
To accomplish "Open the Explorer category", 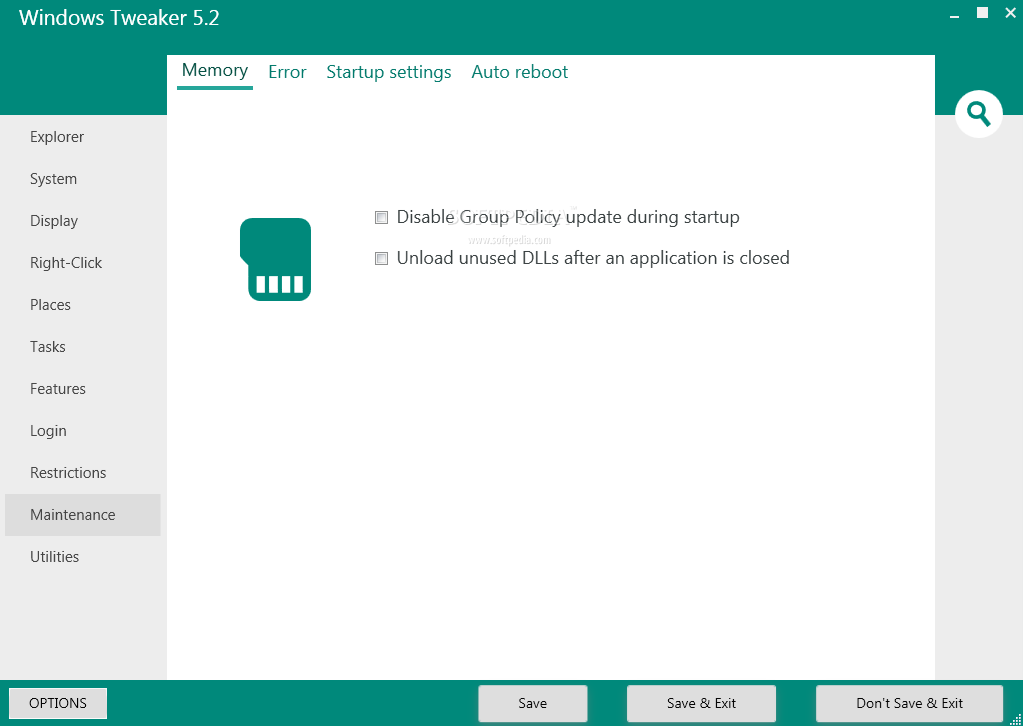I will coord(83,137).
